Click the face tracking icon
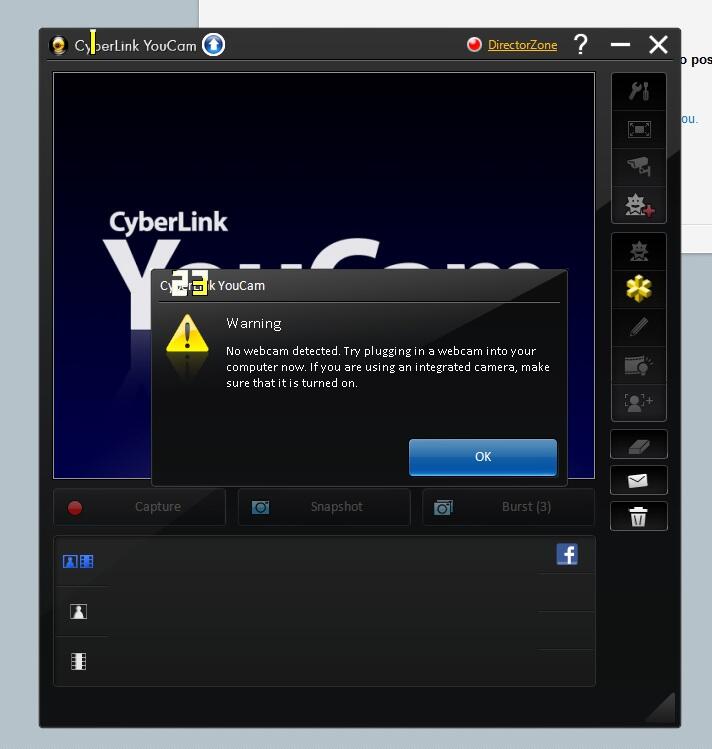This screenshot has width=712, height=749. [639, 403]
